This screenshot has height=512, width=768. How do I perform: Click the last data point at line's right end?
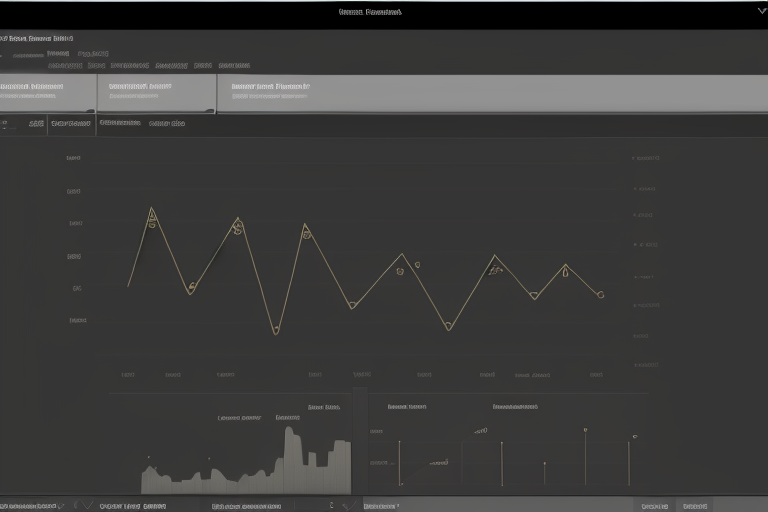pos(601,295)
